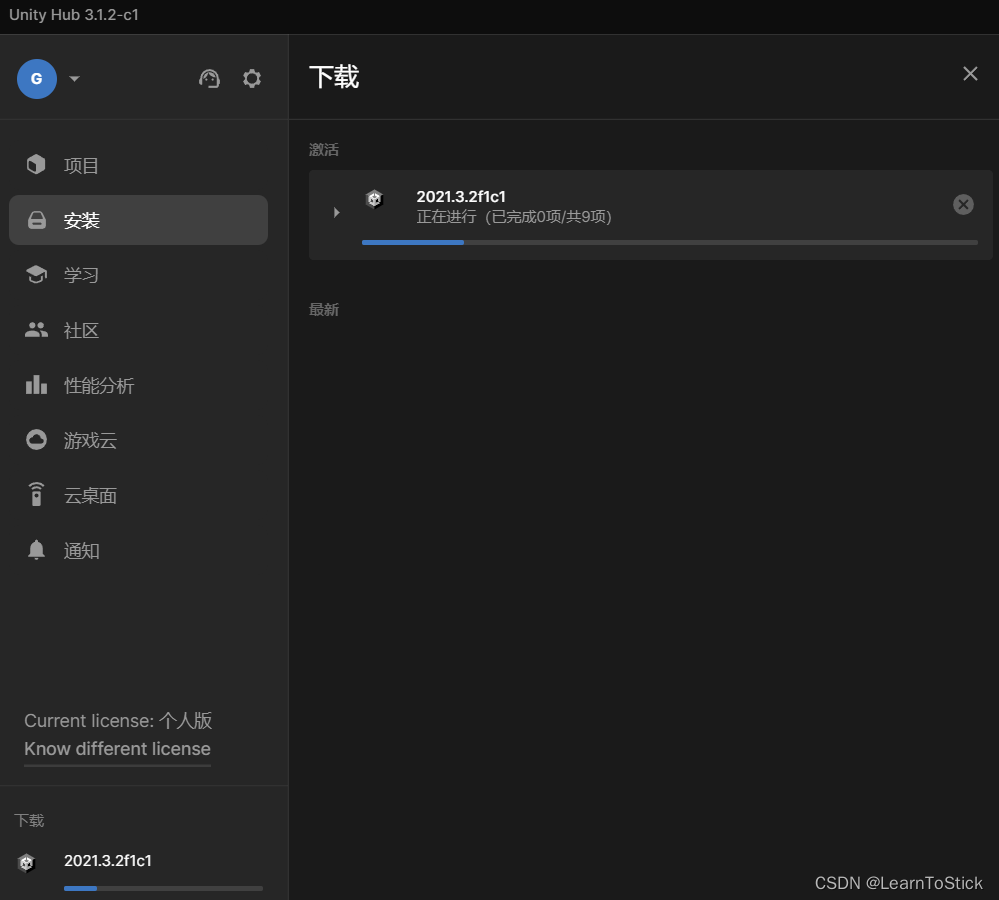The height and width of the screenshot is (900, 999).
Task: Close the 下载 panel
Action: [x=970, y=74]
